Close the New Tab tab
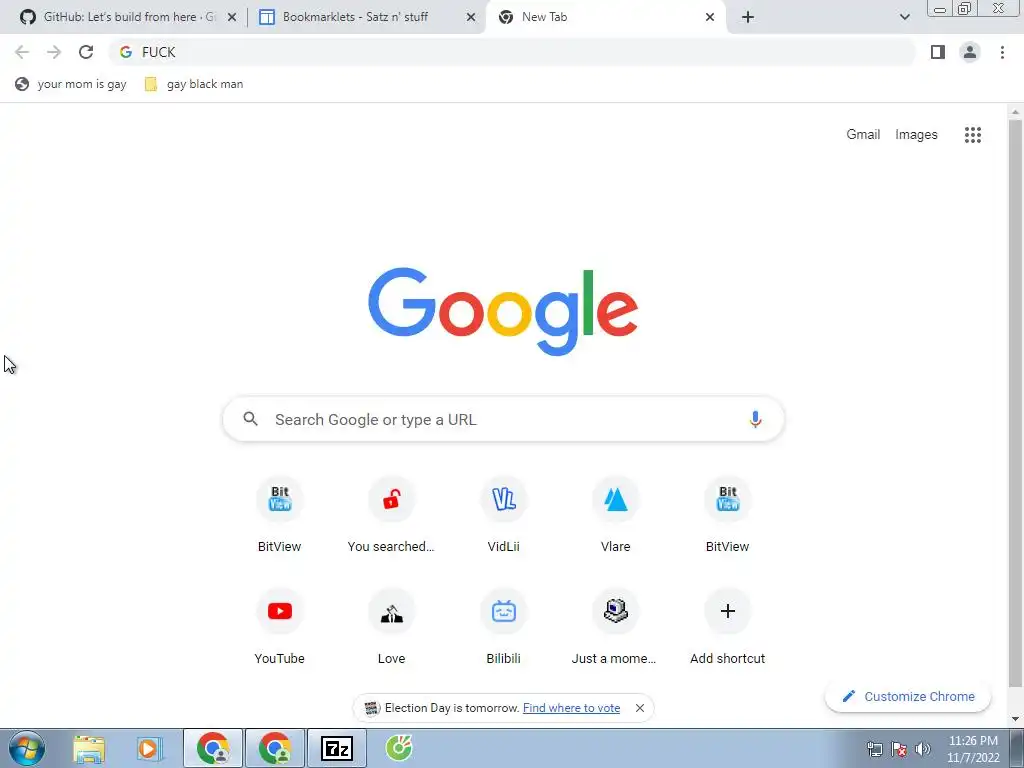1024x768 pixels. tap(710, 17)
